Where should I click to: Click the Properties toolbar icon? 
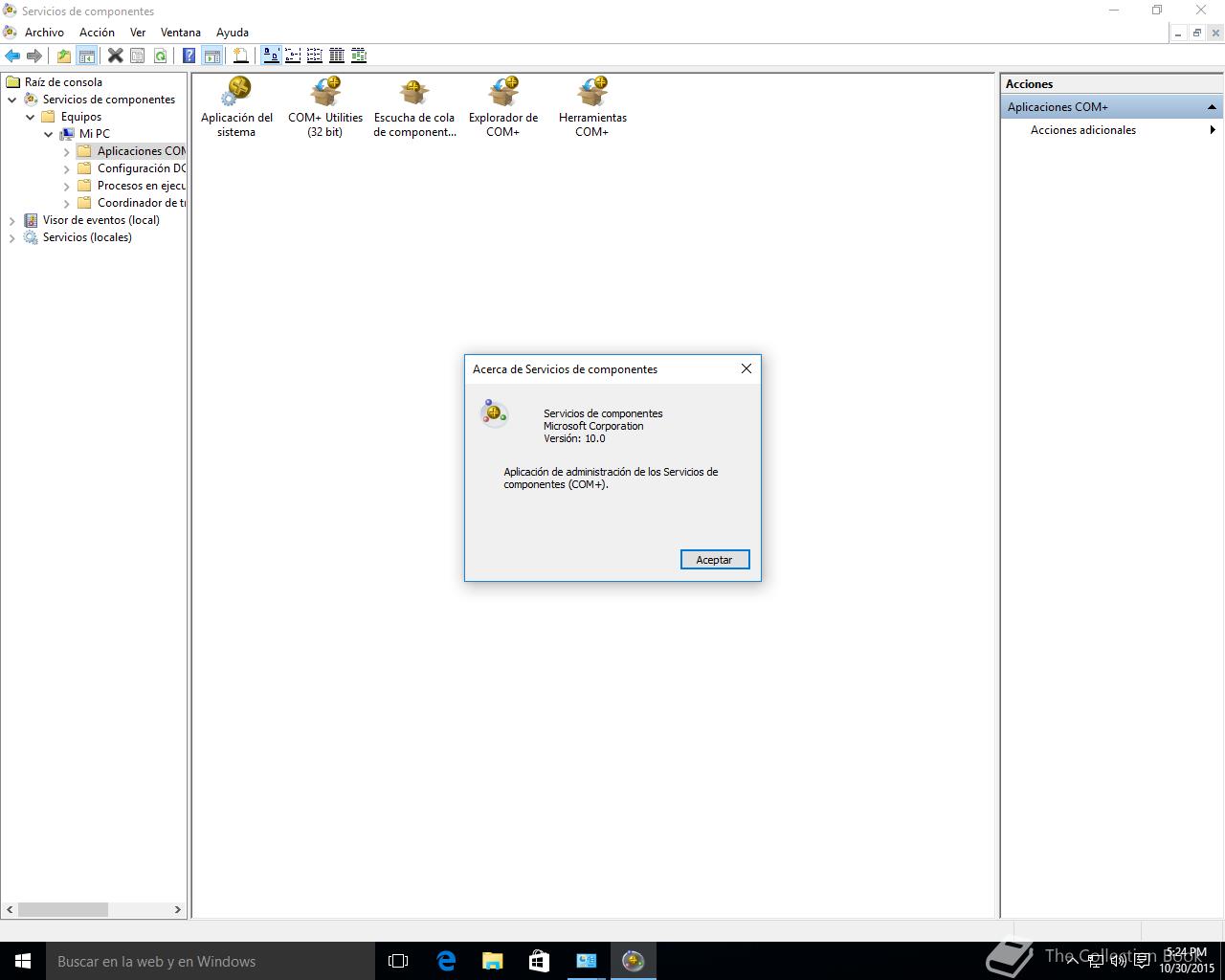138,56
